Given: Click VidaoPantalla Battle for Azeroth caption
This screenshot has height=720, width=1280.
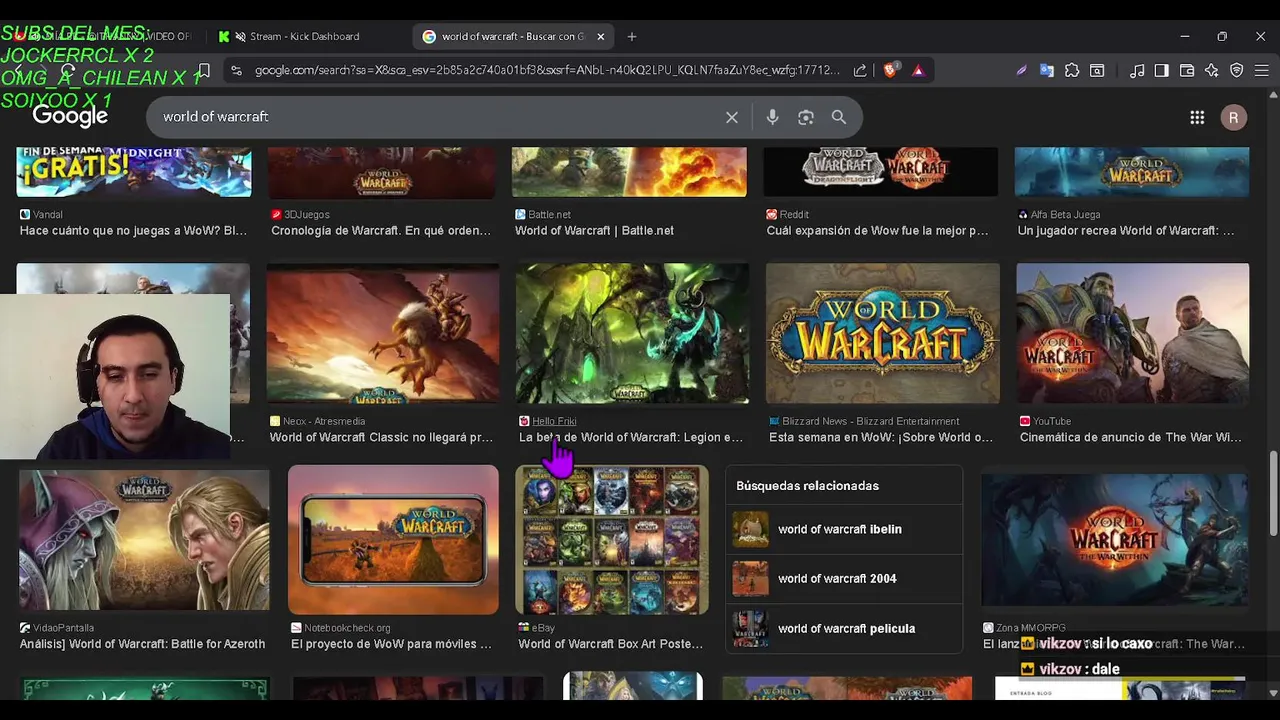Looking at the screenshot, I should tap(143, 644).
